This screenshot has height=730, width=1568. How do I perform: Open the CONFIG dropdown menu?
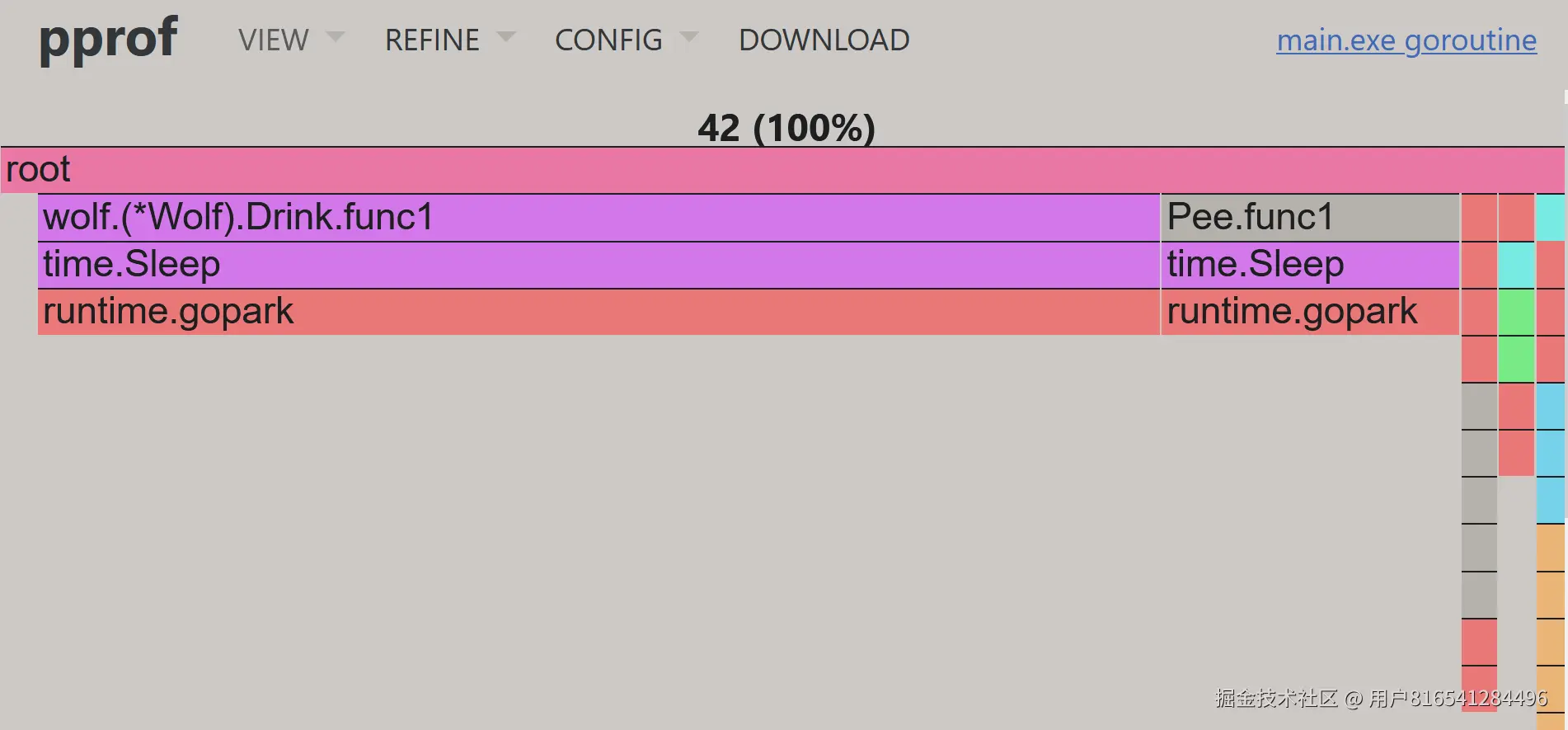pos(608,40)
